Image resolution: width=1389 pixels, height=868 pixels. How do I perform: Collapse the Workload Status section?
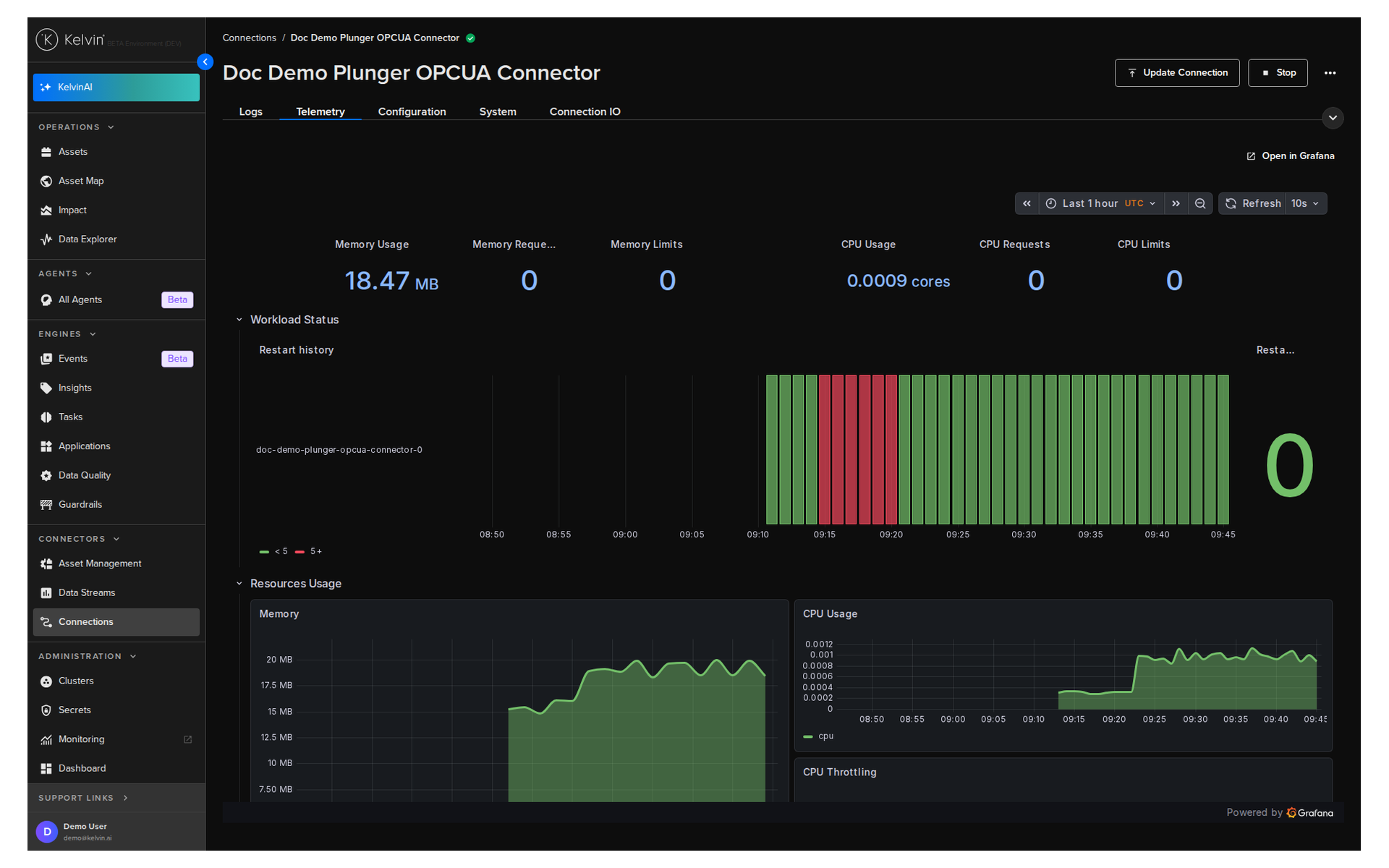(x=239, y=320)
